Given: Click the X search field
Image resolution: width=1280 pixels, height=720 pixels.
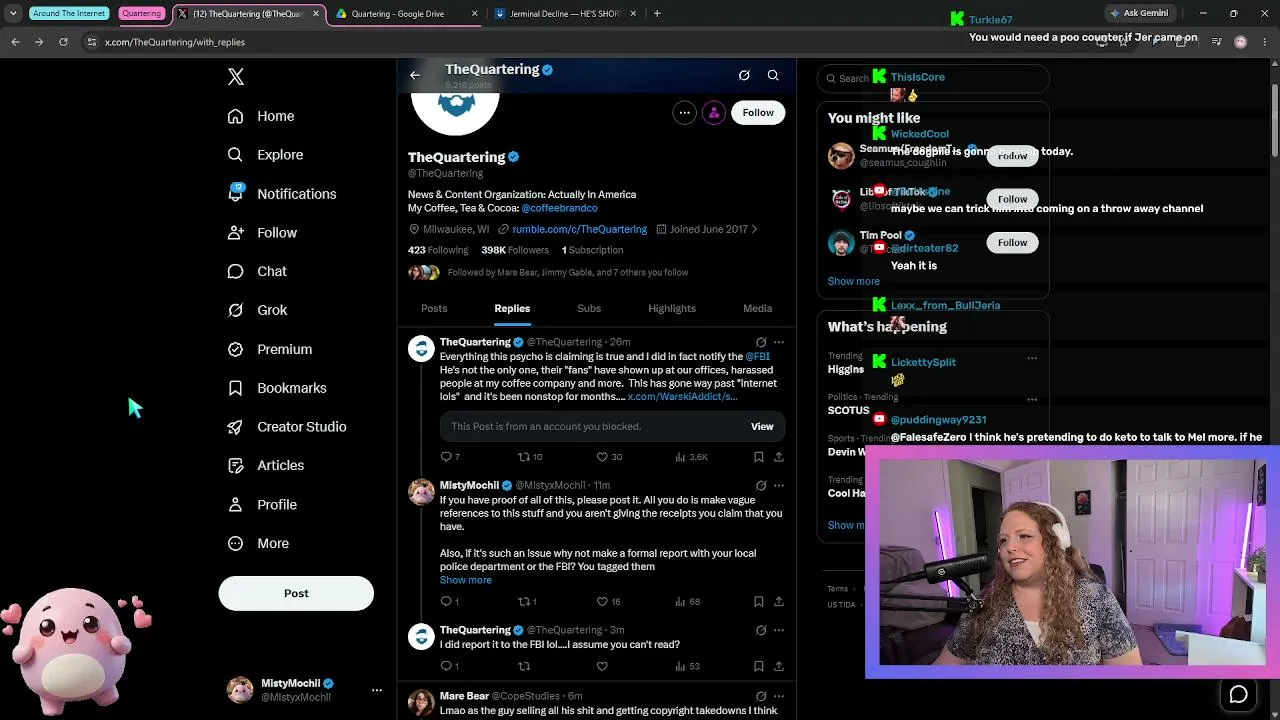Looking at the screenshot, I should point(933,78).
